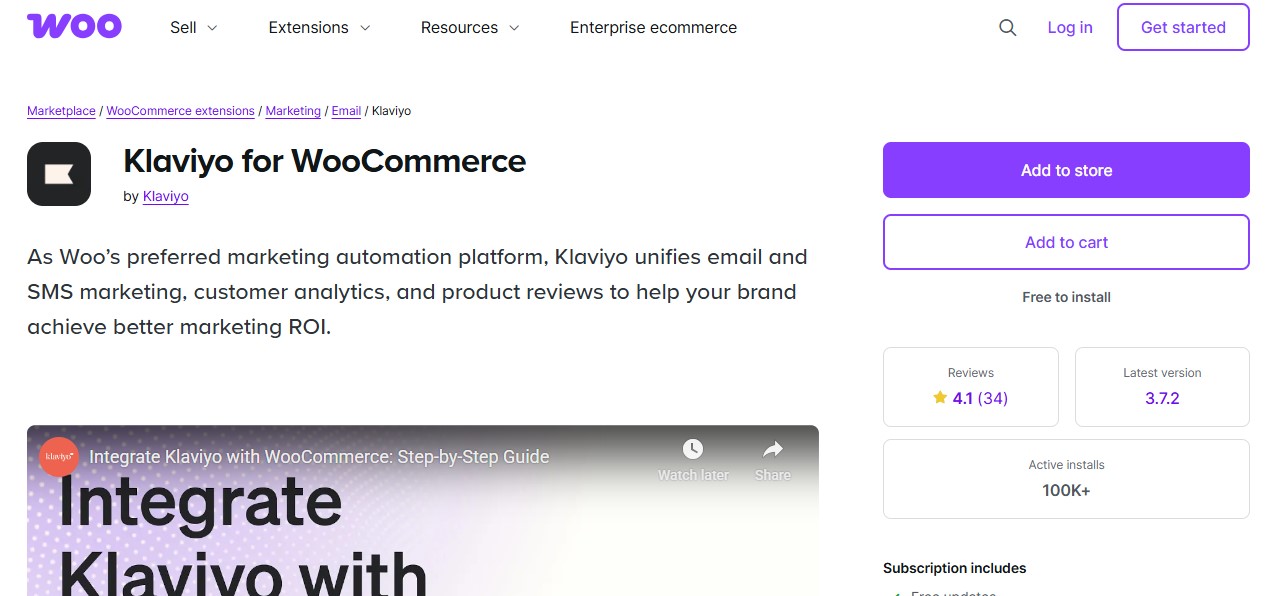Select the video player thumbnail
The width and height of the screenshot is (1284, 596).
(422, 520)
